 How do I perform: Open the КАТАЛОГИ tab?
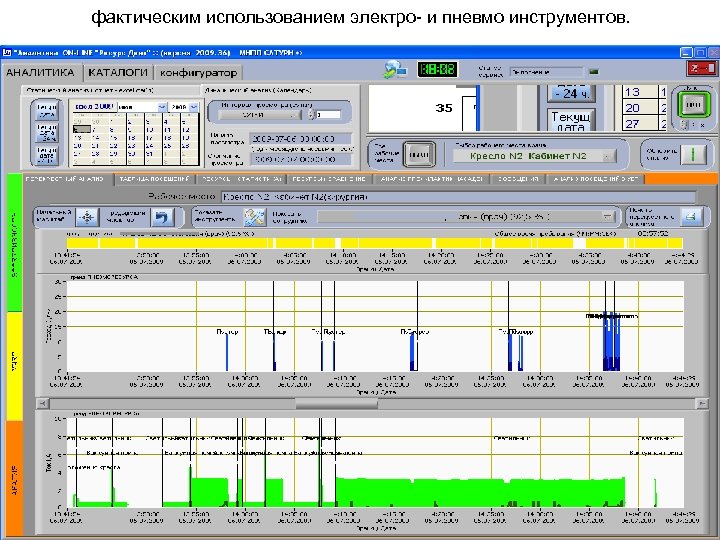pos(118,73)
